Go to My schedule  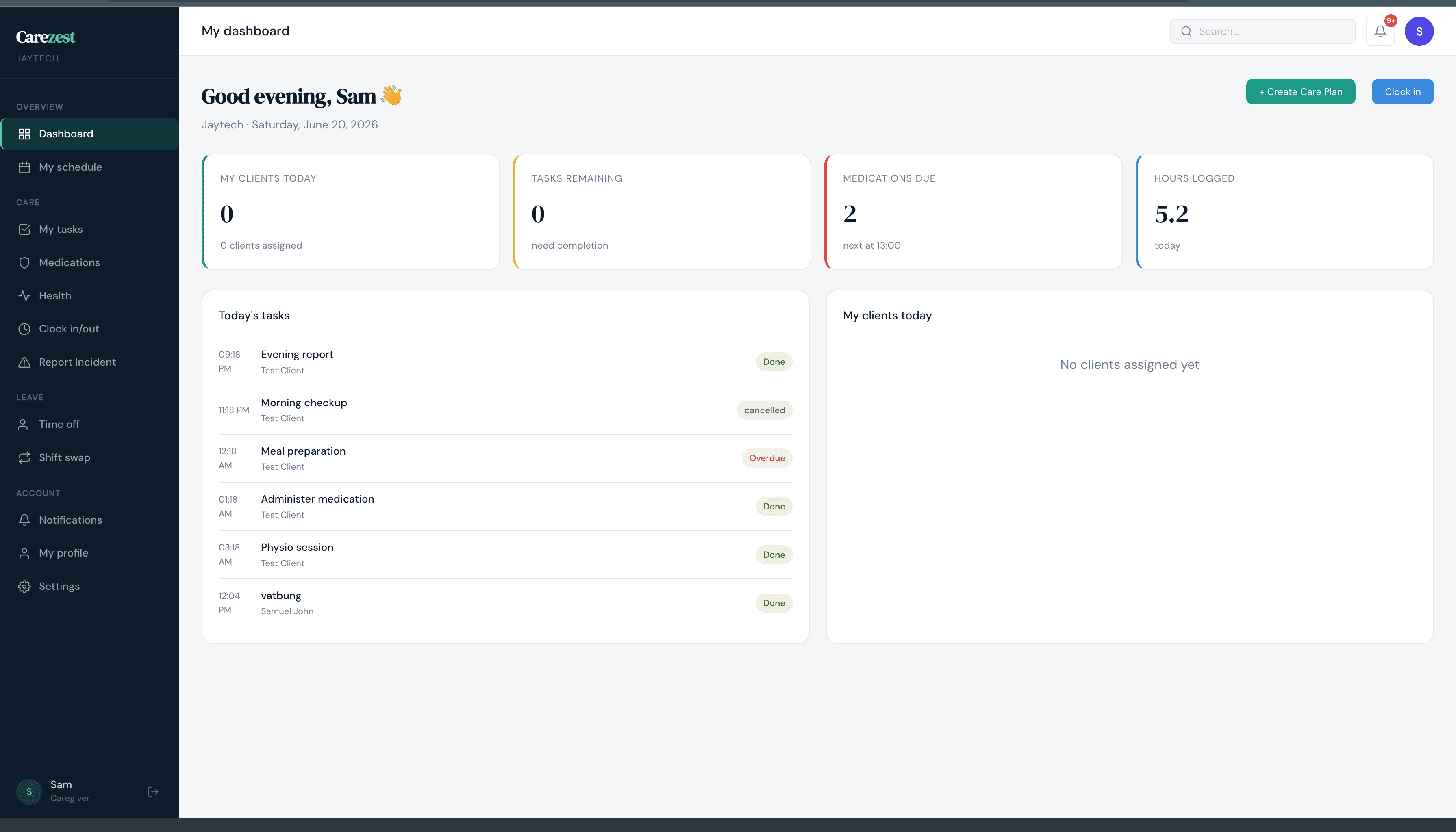coord(90,167)
